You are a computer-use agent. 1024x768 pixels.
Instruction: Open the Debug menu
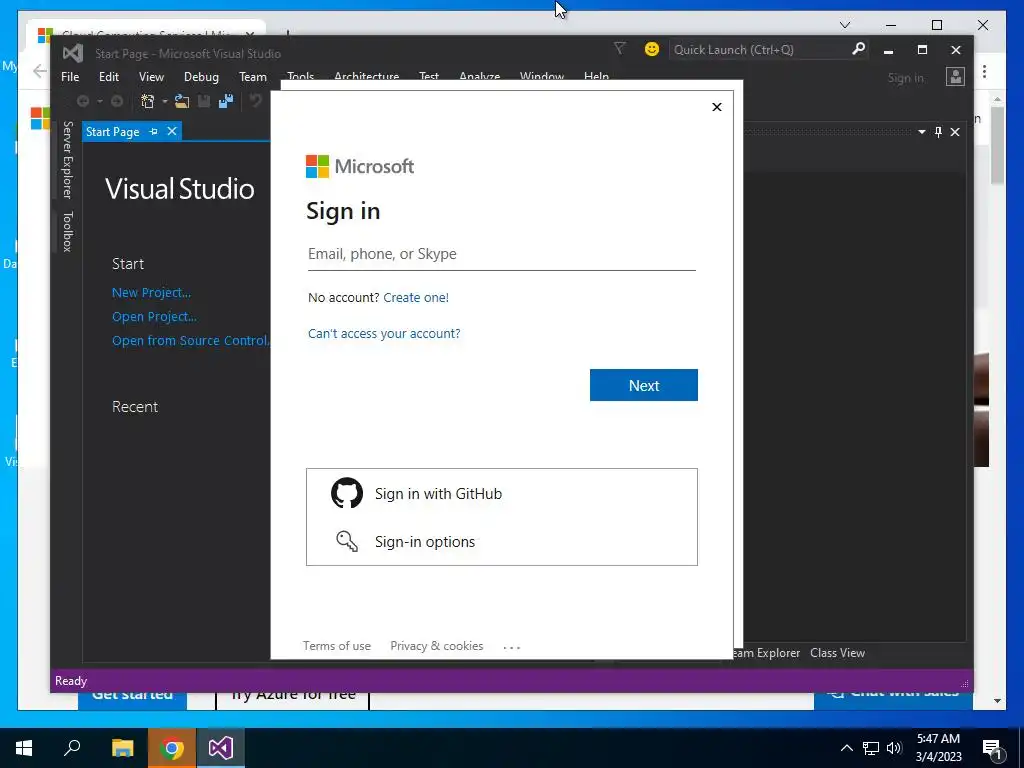coord(201,76)
